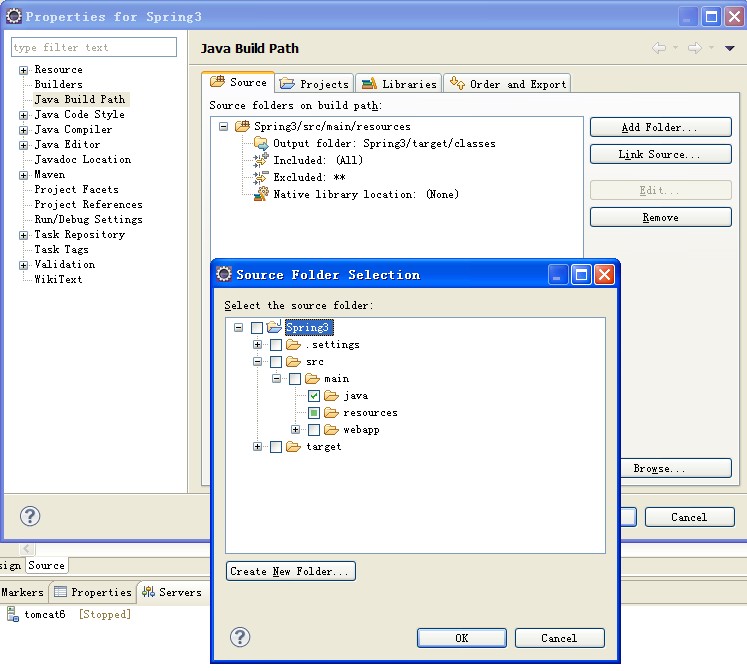Click the Link Source... button
The height and width of the screenshot is (671, 747).
point(660,154)
